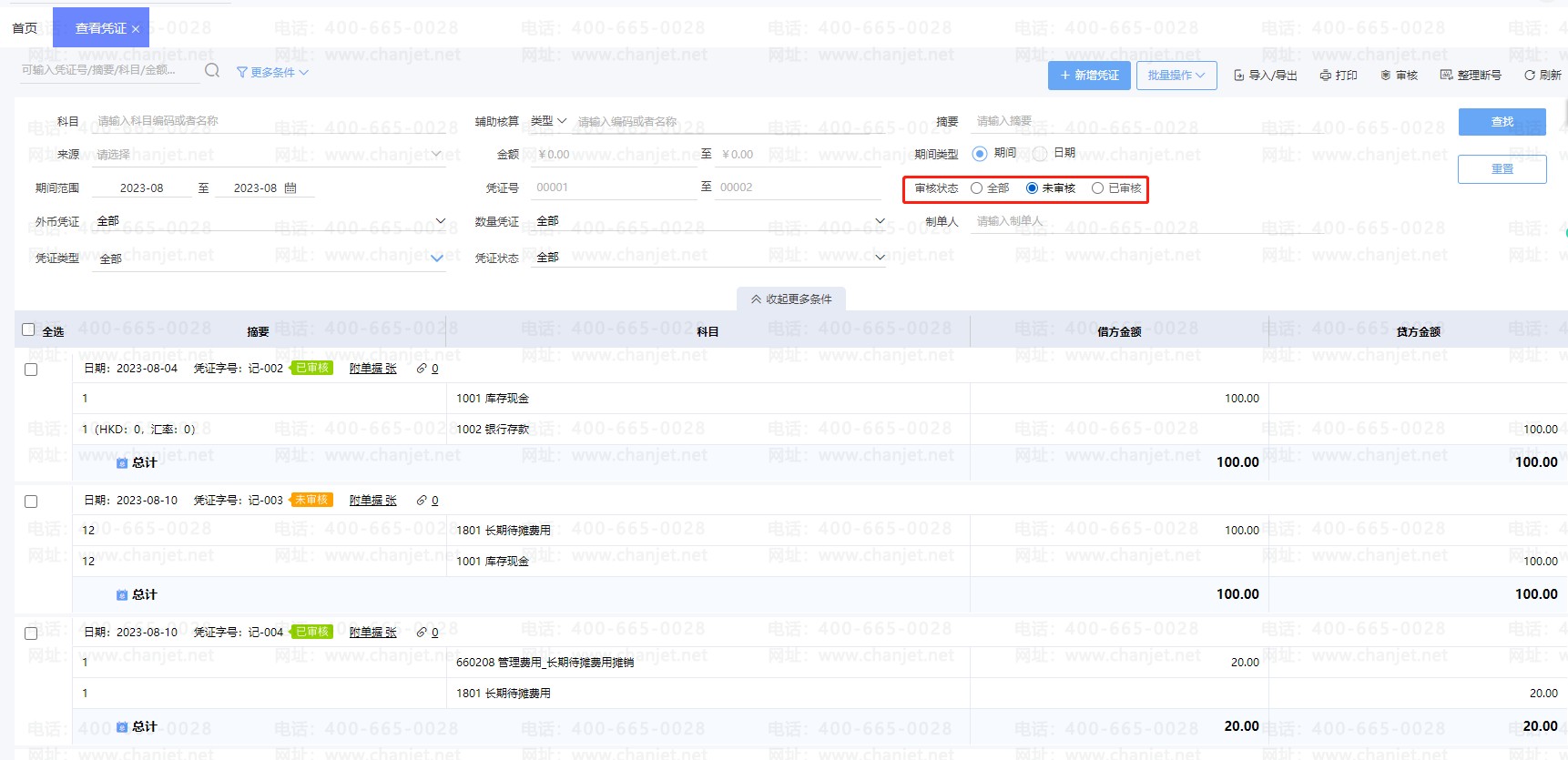Click attachment link icon for voucher 记-003
1568x760 pixels.
pyautogui.click(x=422, y=501)
